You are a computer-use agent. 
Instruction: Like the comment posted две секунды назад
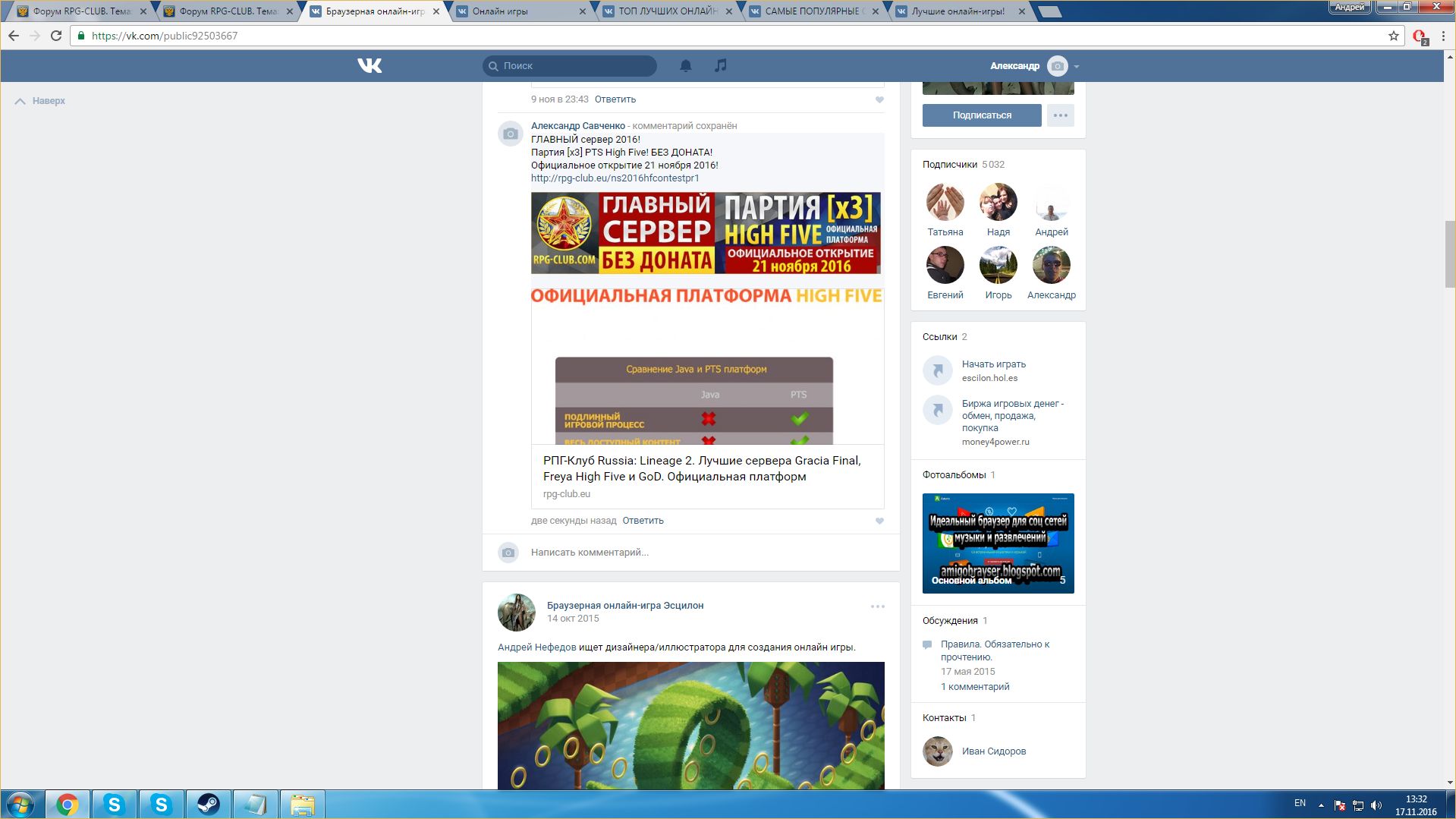pos(879,521)
